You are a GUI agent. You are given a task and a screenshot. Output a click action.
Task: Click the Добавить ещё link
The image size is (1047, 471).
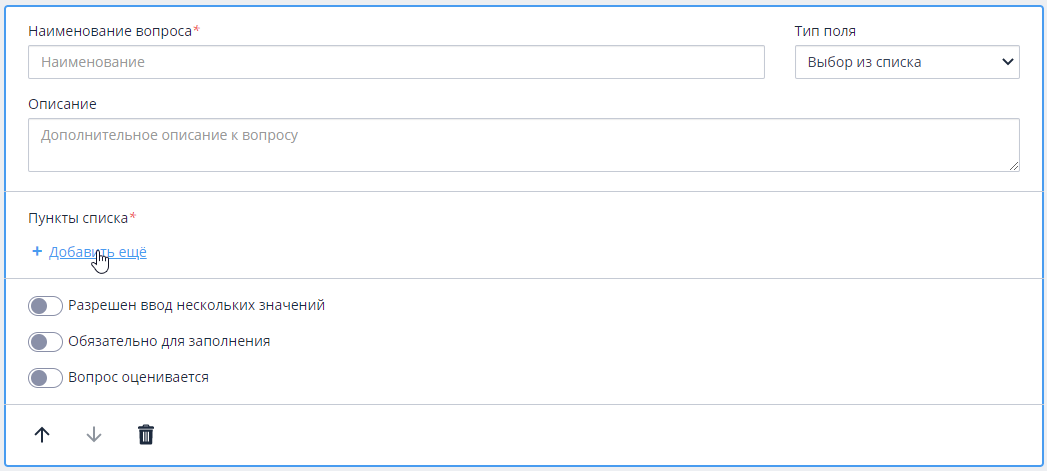pyautogui.click(x=97, y=252)
